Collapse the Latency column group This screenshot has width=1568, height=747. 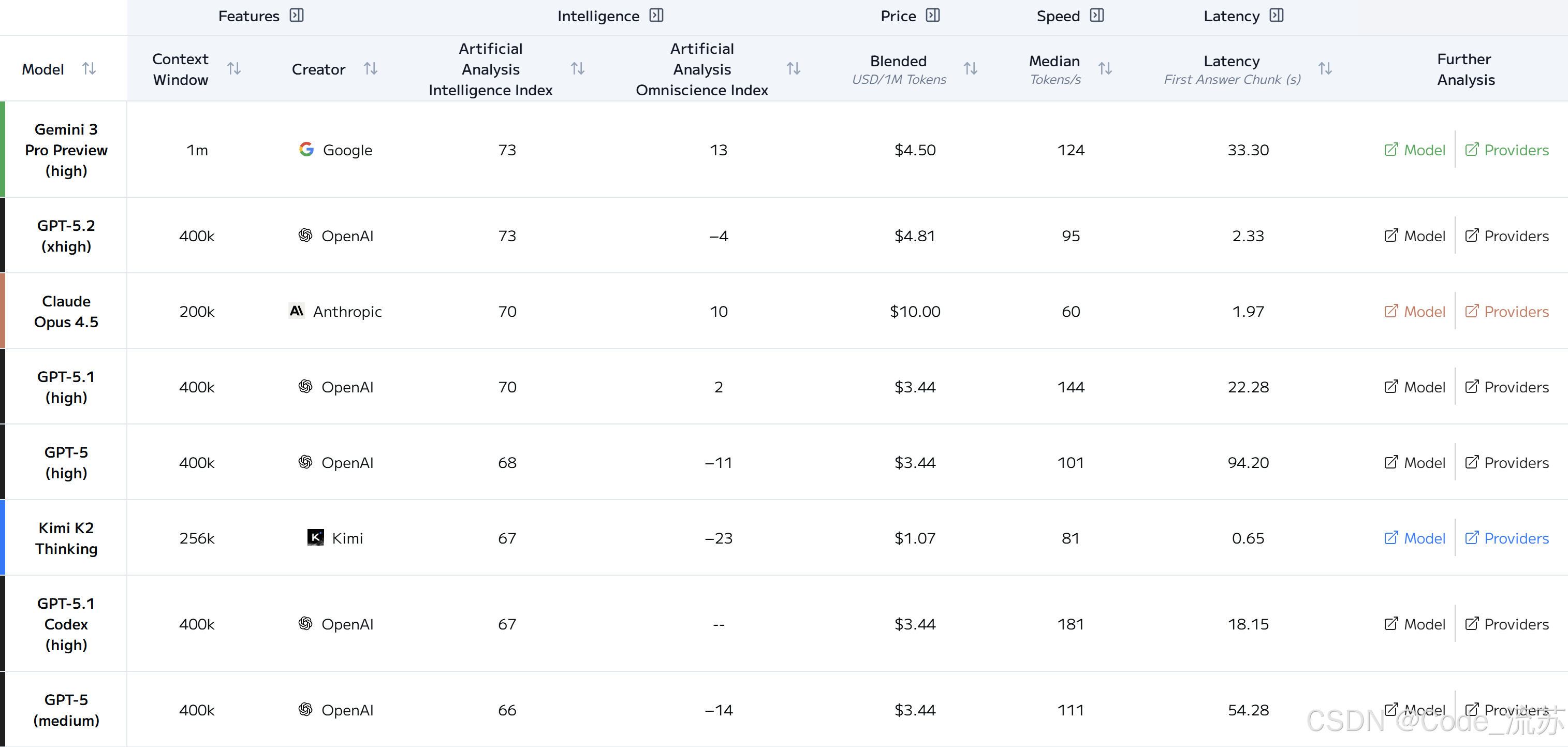click(x=1276, y=15)
